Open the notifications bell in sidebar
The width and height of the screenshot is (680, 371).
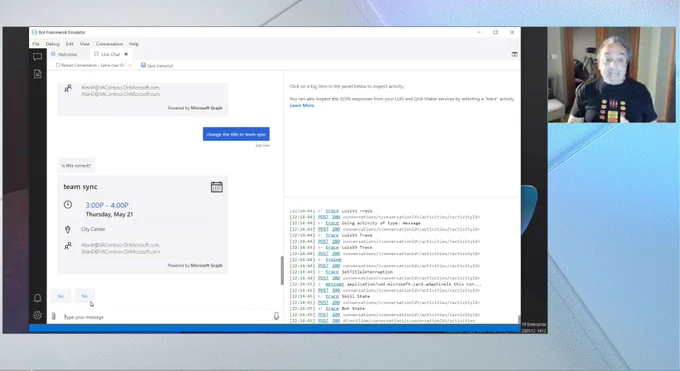click(x=37, y=298)
